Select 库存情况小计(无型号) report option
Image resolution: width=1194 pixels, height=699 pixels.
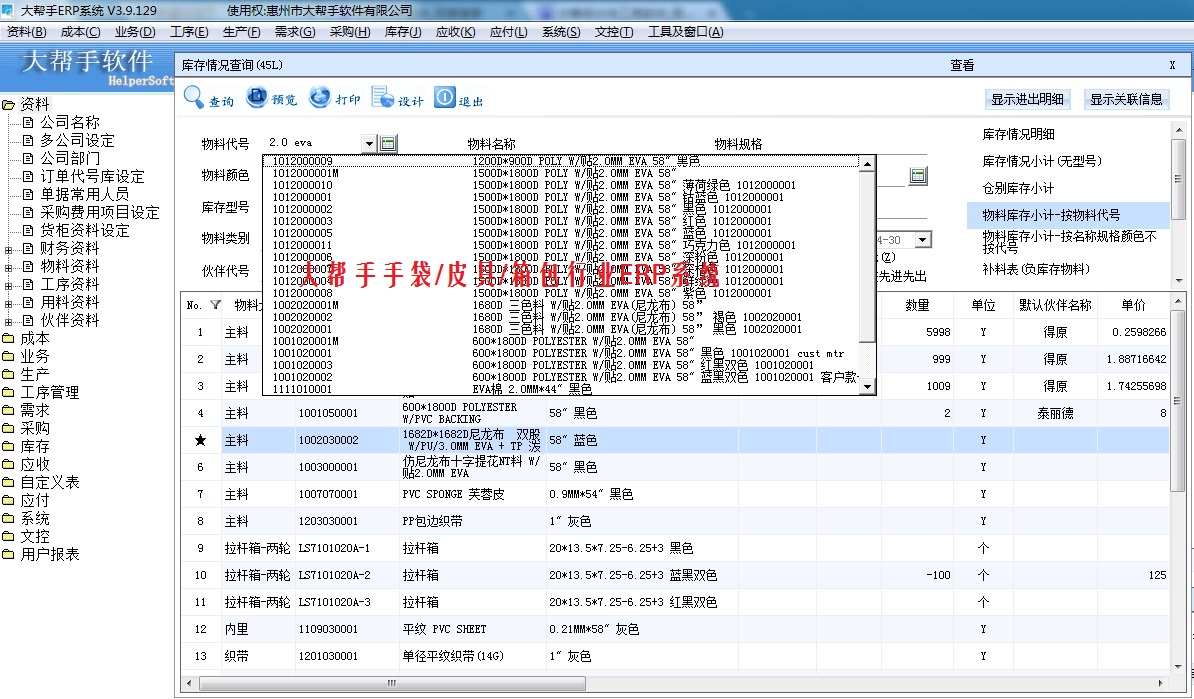click(1042, 161)
